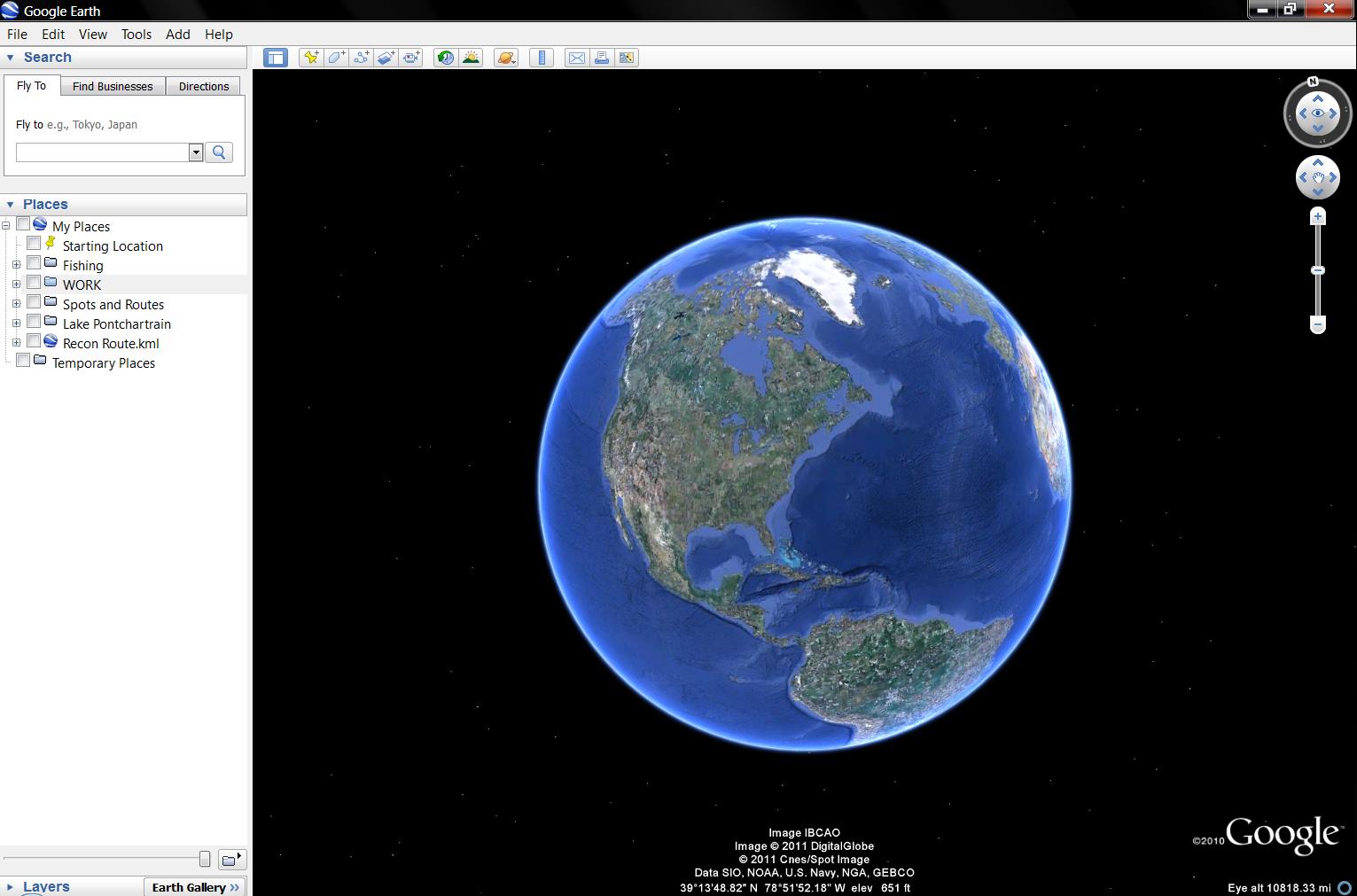Click the move right arrow on the hand joystick
This screenshot has width=1357, height=896.
tap(1332, 178)
